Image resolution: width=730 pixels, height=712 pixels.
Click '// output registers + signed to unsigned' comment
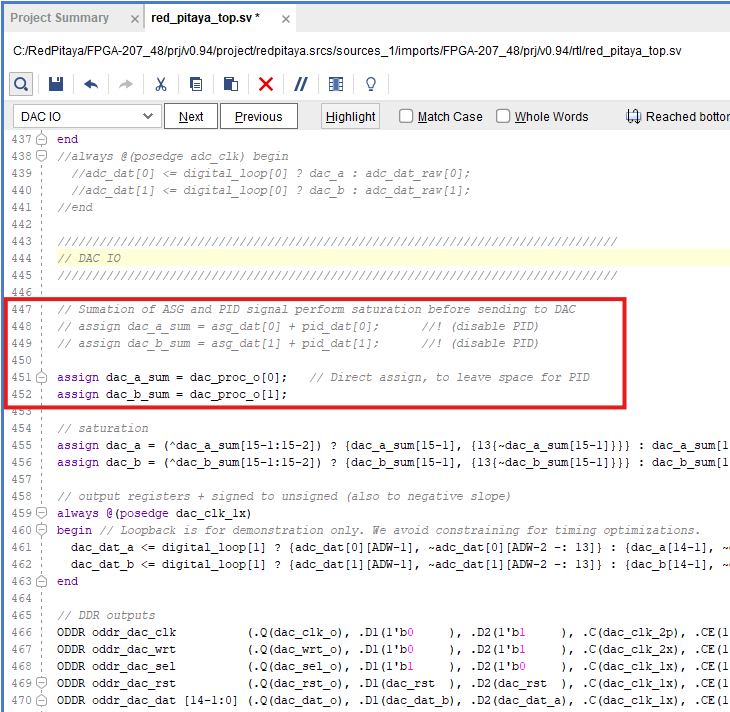[x=284, y=496]
